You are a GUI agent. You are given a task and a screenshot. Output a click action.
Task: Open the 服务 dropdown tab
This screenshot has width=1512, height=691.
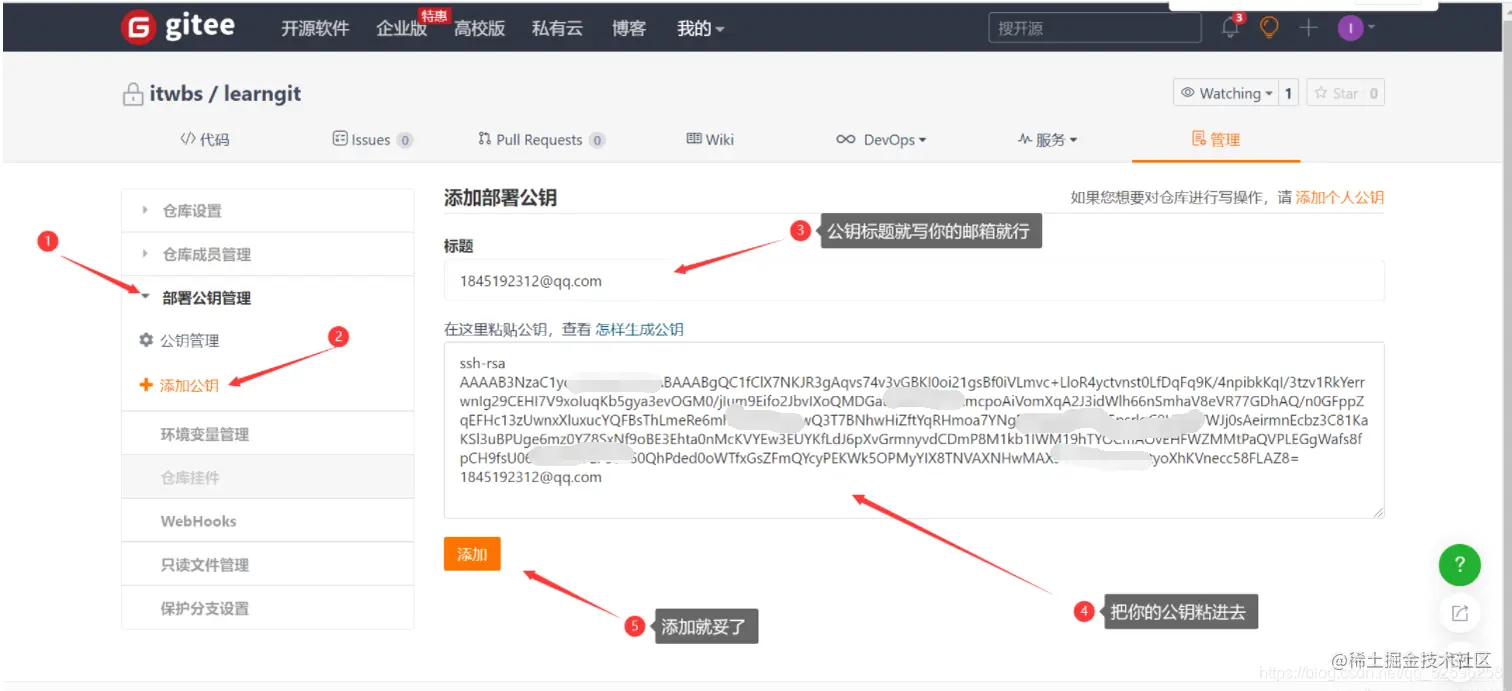coord(1047,140)
